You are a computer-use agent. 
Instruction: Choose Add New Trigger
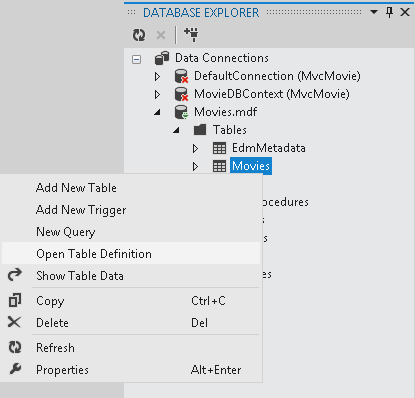[x=131, y=210]
